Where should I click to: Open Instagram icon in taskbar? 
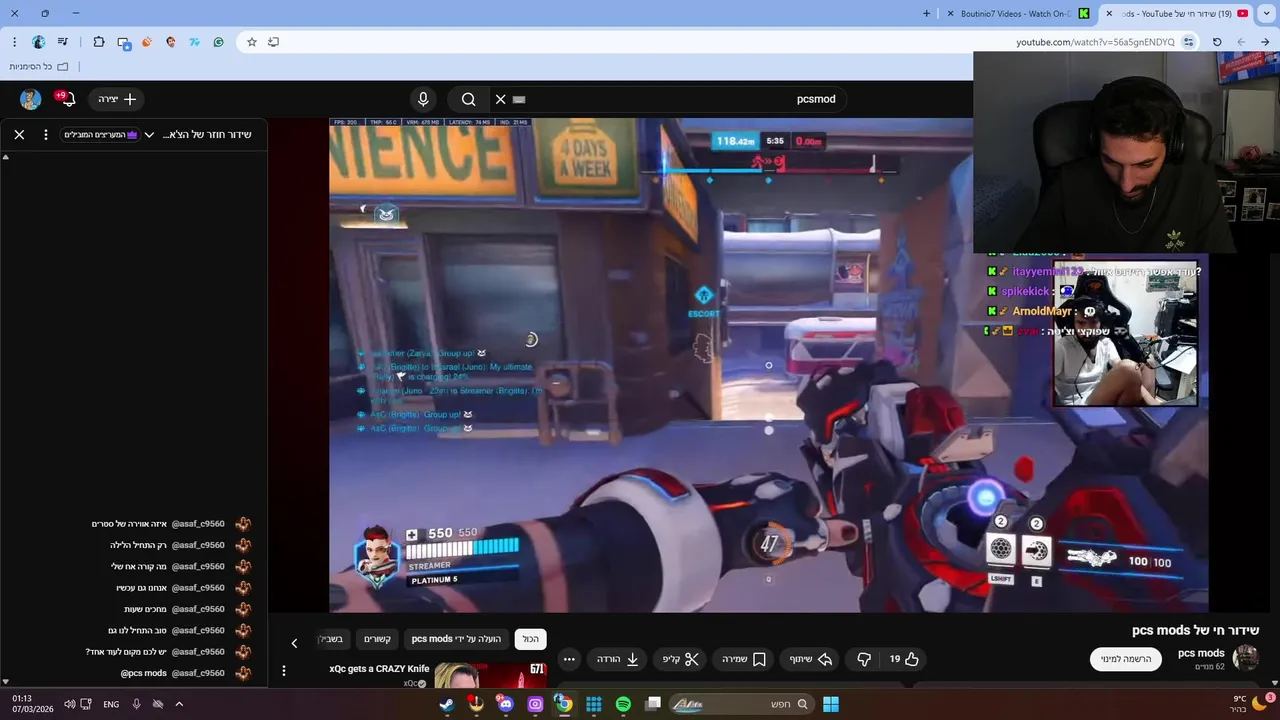(x=535, y=704)
